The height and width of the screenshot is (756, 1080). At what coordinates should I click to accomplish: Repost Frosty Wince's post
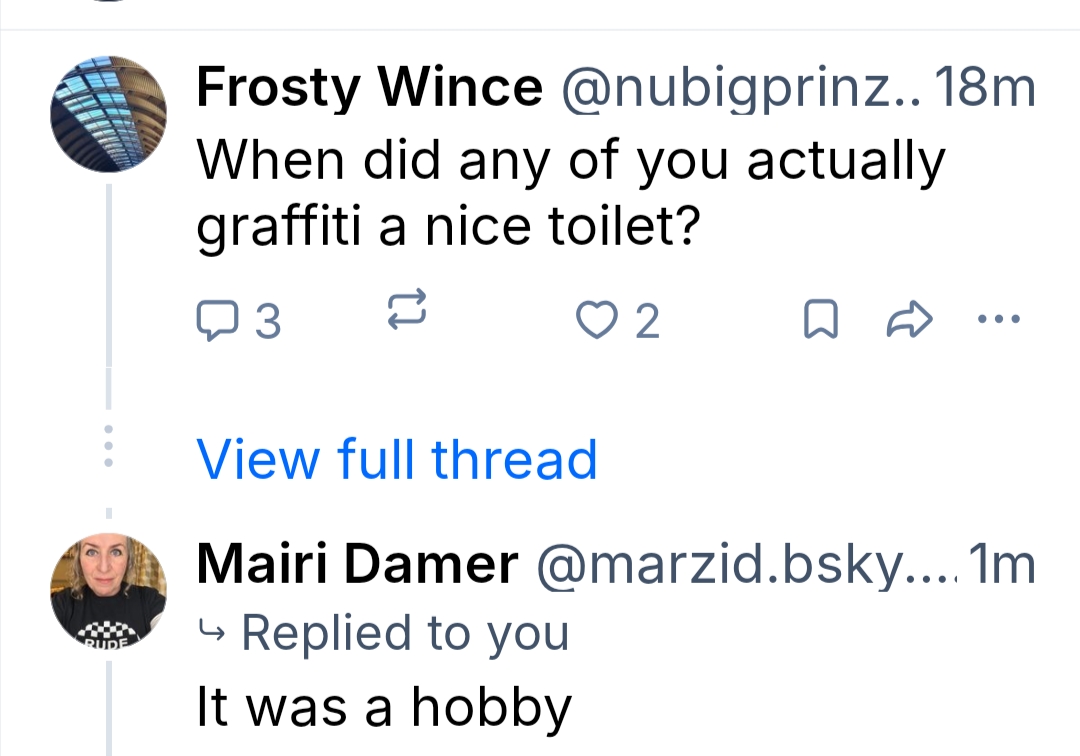click(408, 309)
